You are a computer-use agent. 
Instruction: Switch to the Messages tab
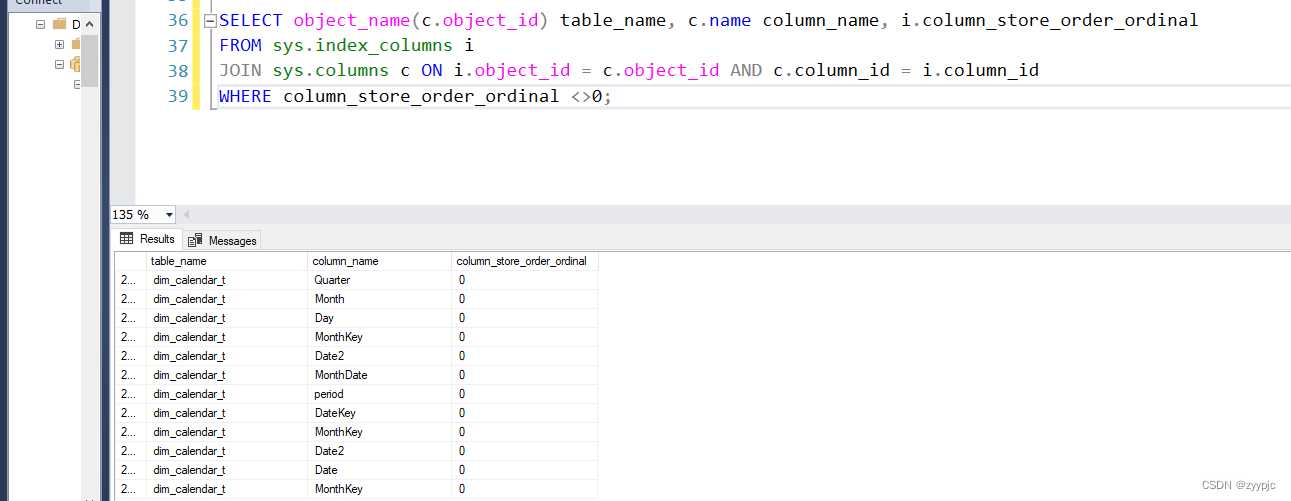[222, 240]
